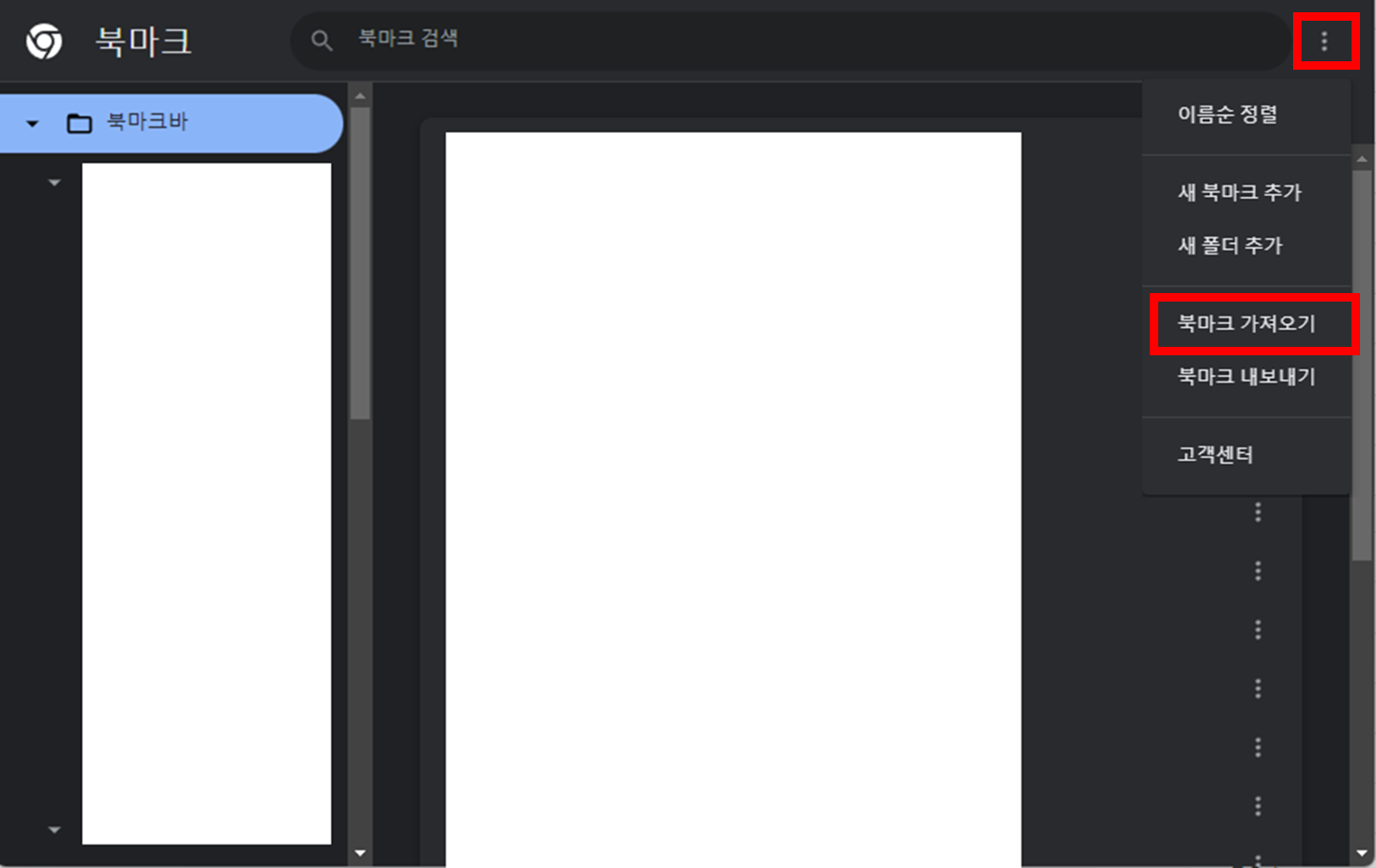
Task: Open 고객센터 from the menu
Action: coord(1215,454)
